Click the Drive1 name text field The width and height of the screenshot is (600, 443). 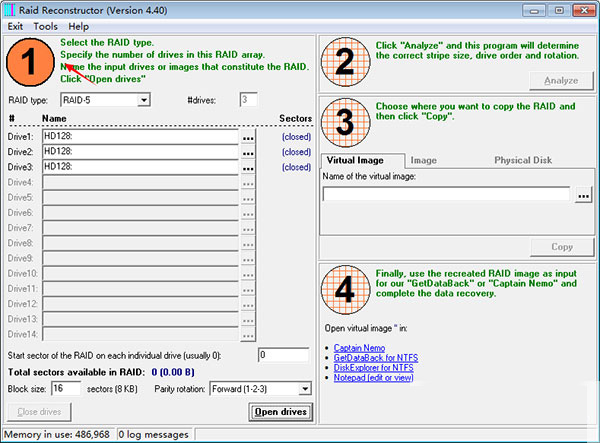(x=140, y=137)
